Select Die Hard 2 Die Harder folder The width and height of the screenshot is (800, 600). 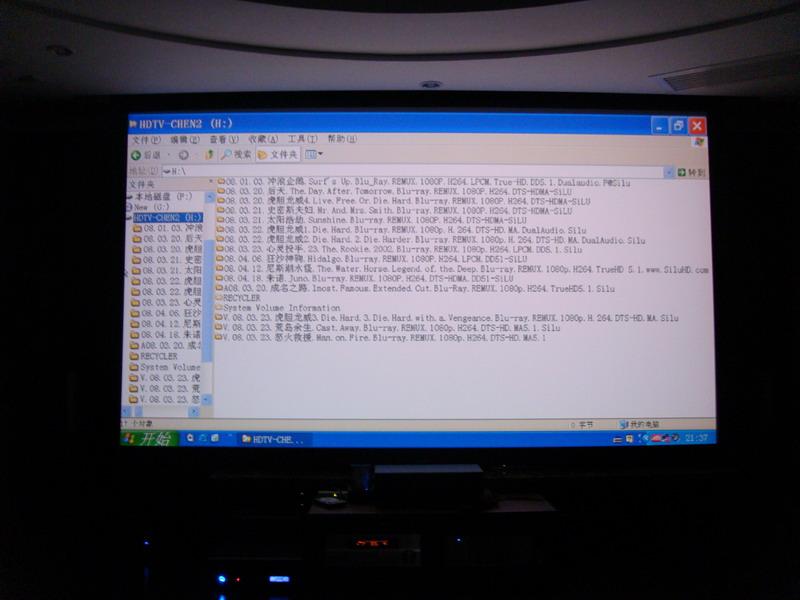click(x=431, y=240)
